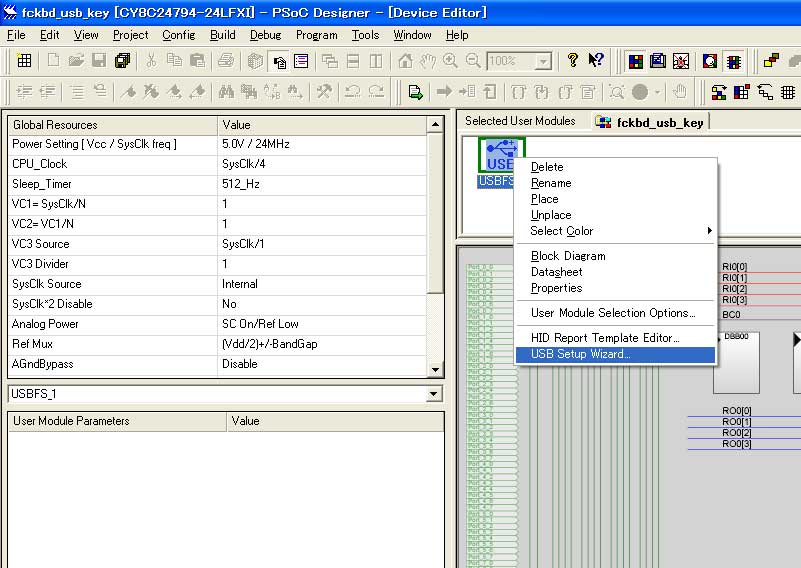801x568 pixels.
Task: Click the Global Resources column header
Action: pyautogui.click(x=113, y=125)
